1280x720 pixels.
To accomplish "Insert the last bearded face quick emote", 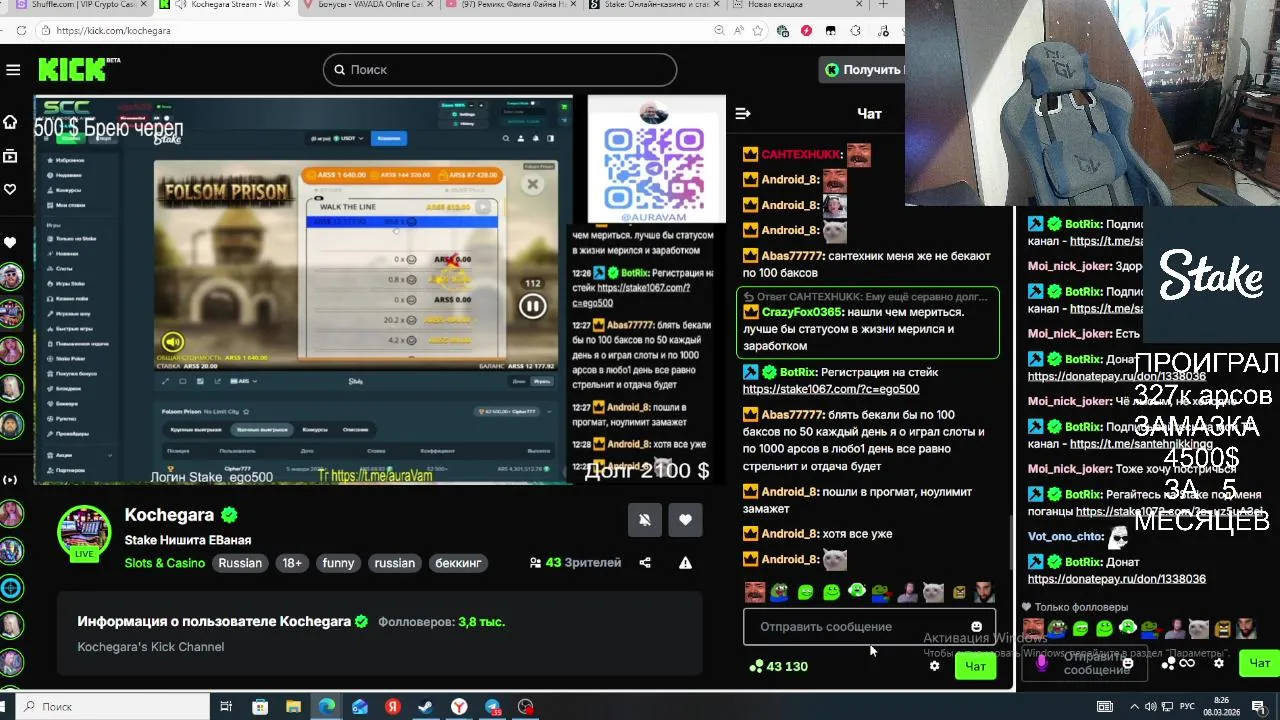I will point(985,593).
